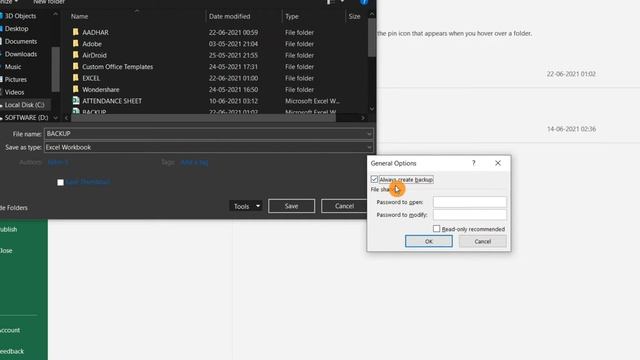The width and height of the screenshot is (640, 360).
Task: Open the Tools dropdown menu
Action: point(246,206)
